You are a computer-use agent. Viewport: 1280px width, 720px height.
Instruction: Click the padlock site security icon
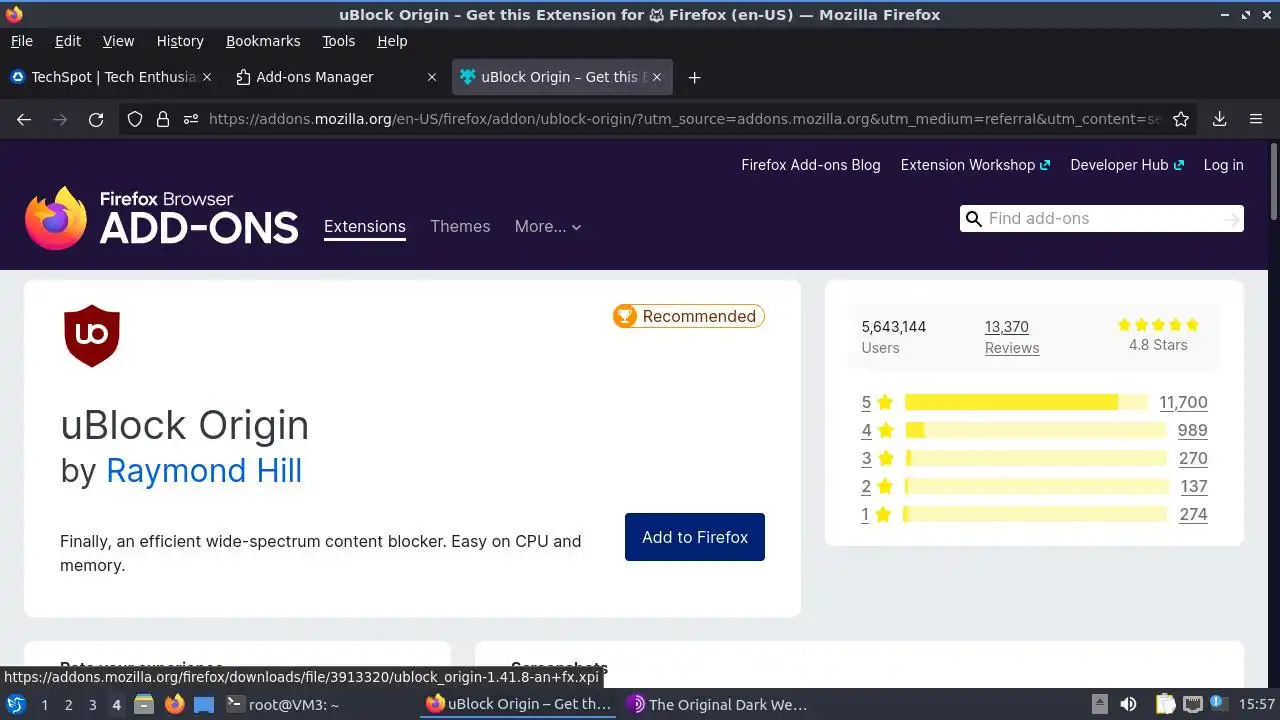(163, 119)
